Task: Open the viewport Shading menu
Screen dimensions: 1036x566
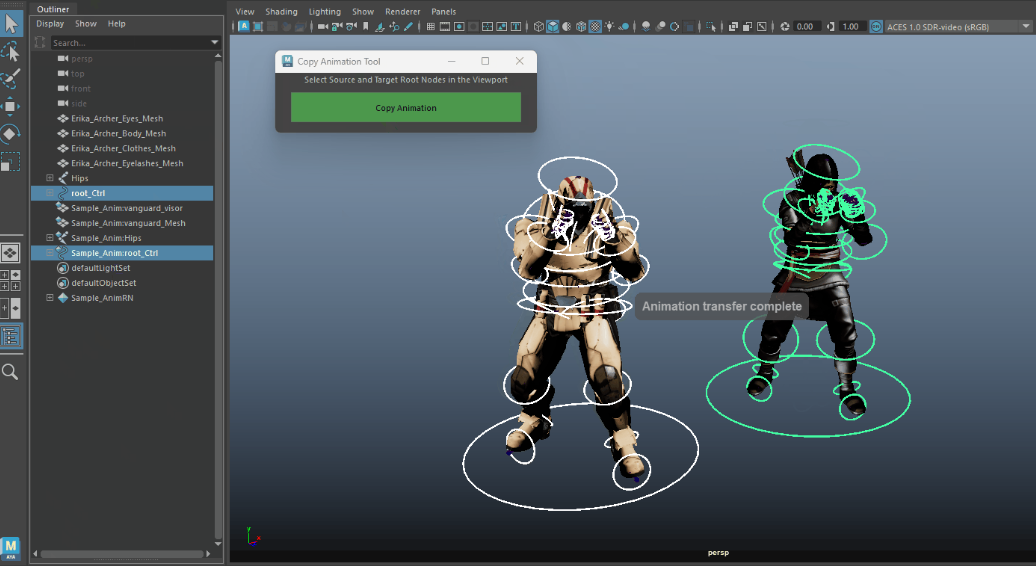Action: click(x=281, y=11)
